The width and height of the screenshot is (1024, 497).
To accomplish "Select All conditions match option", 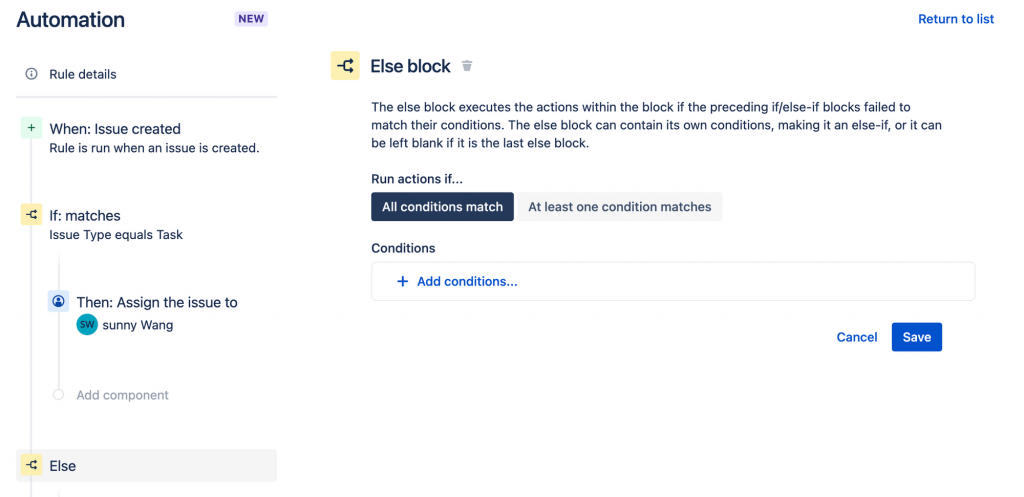I will 443,207.
